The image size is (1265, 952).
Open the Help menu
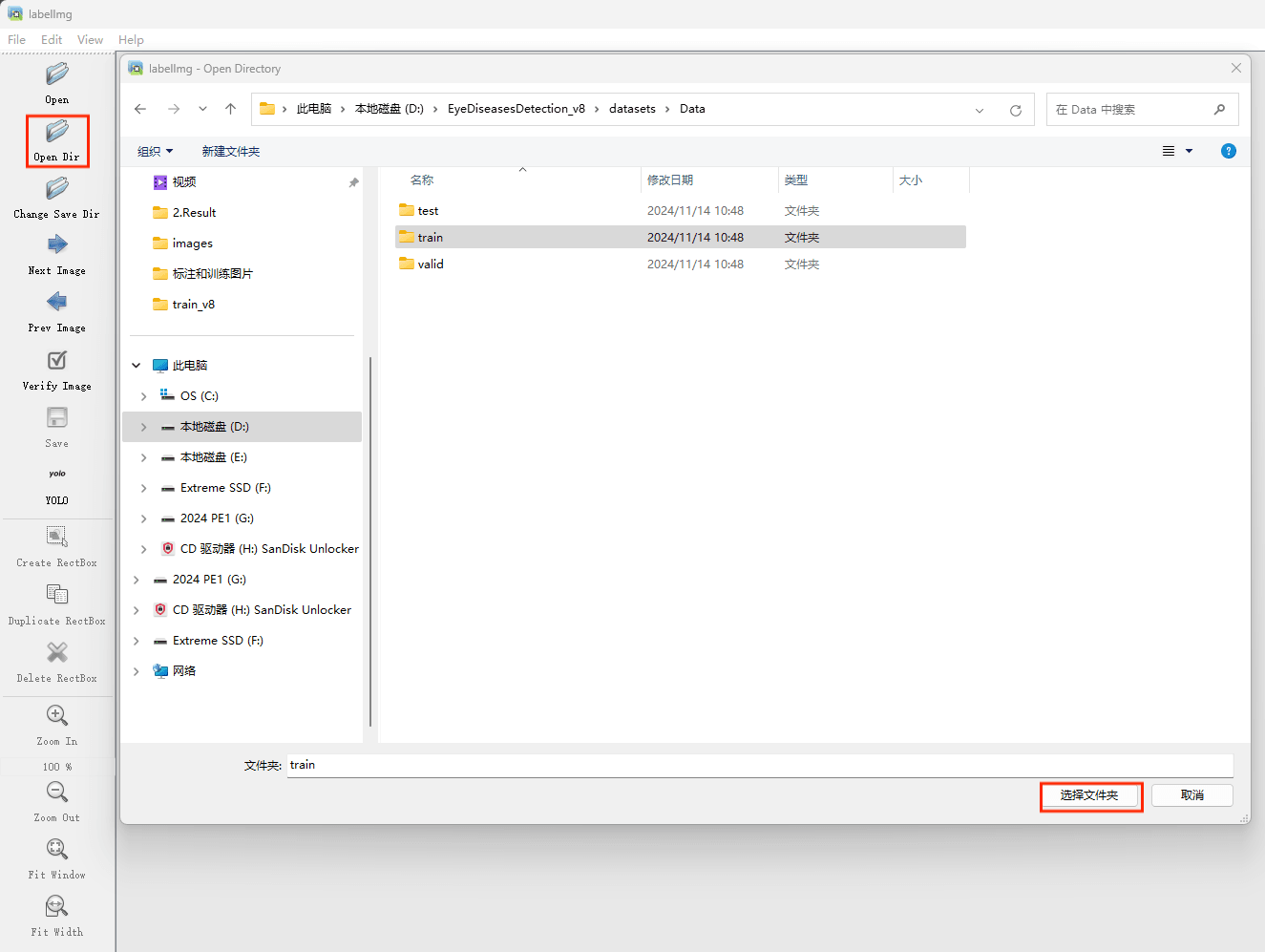tap(131, 40)
